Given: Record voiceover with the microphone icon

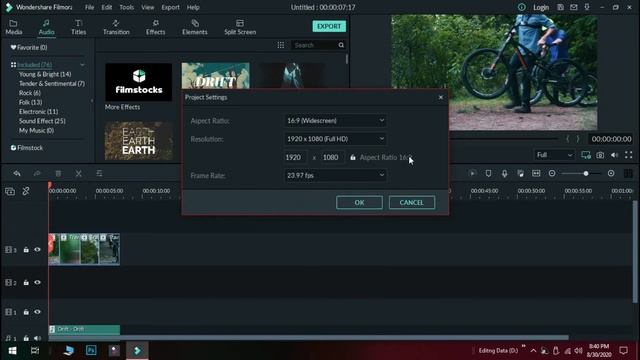Looking at the screenshot, I should [504, 173].
